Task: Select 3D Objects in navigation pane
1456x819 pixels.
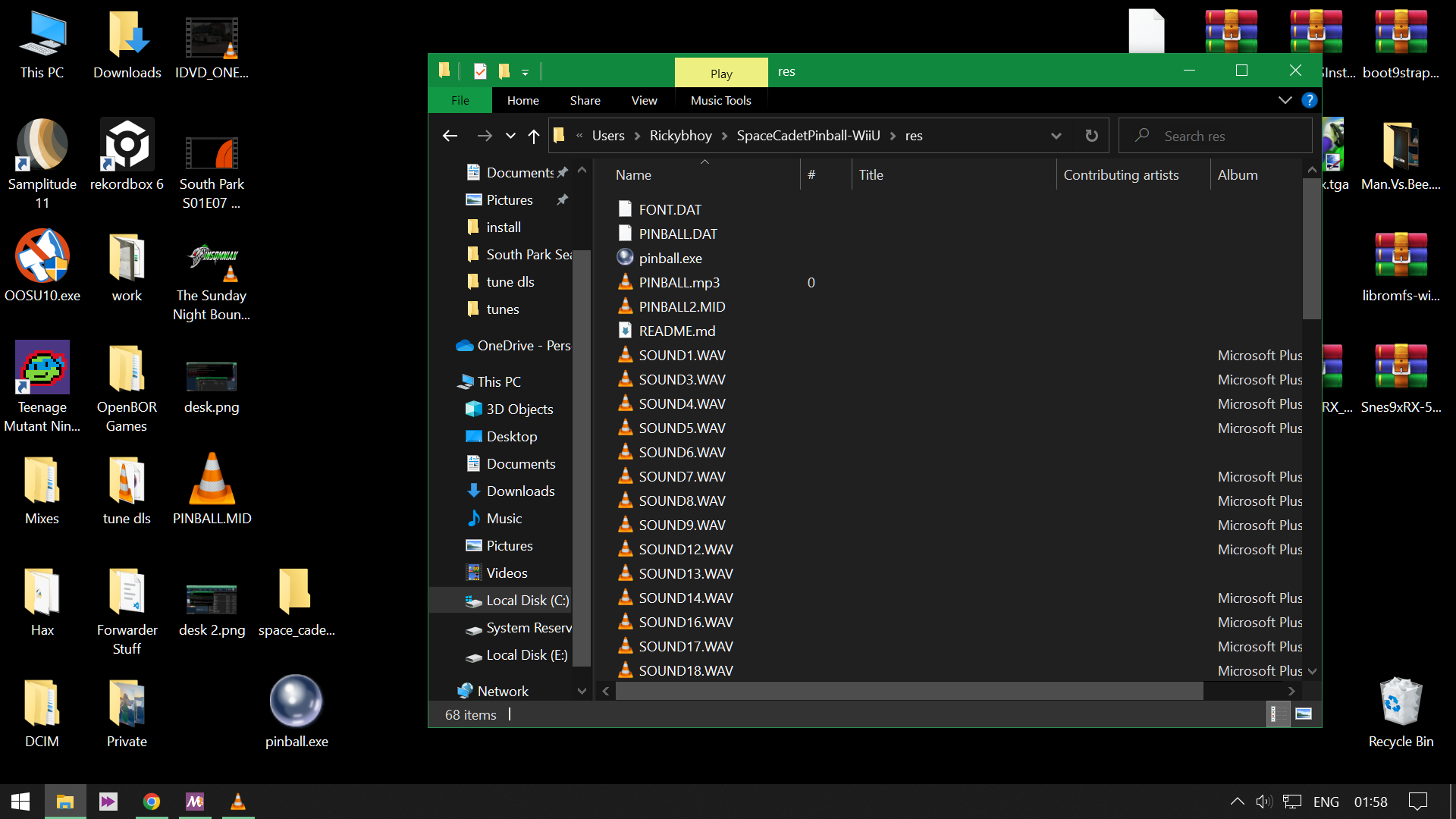Action: pyautogui.click(x=510, y=409)
